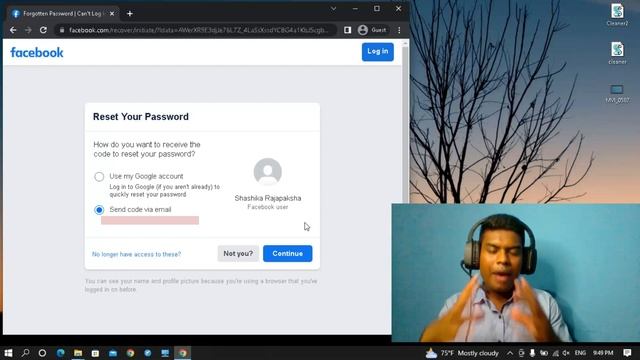Click the Continue button

click(287, 253)
